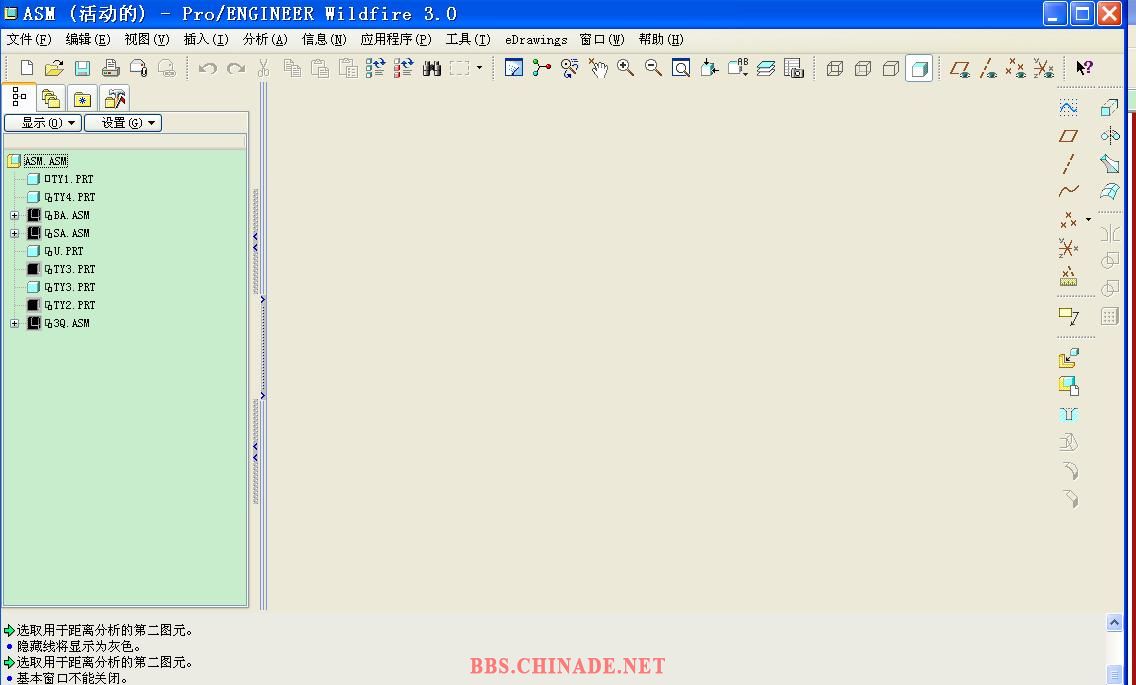Expand the 3Q.ASM tree node

[x=14, y=323]
